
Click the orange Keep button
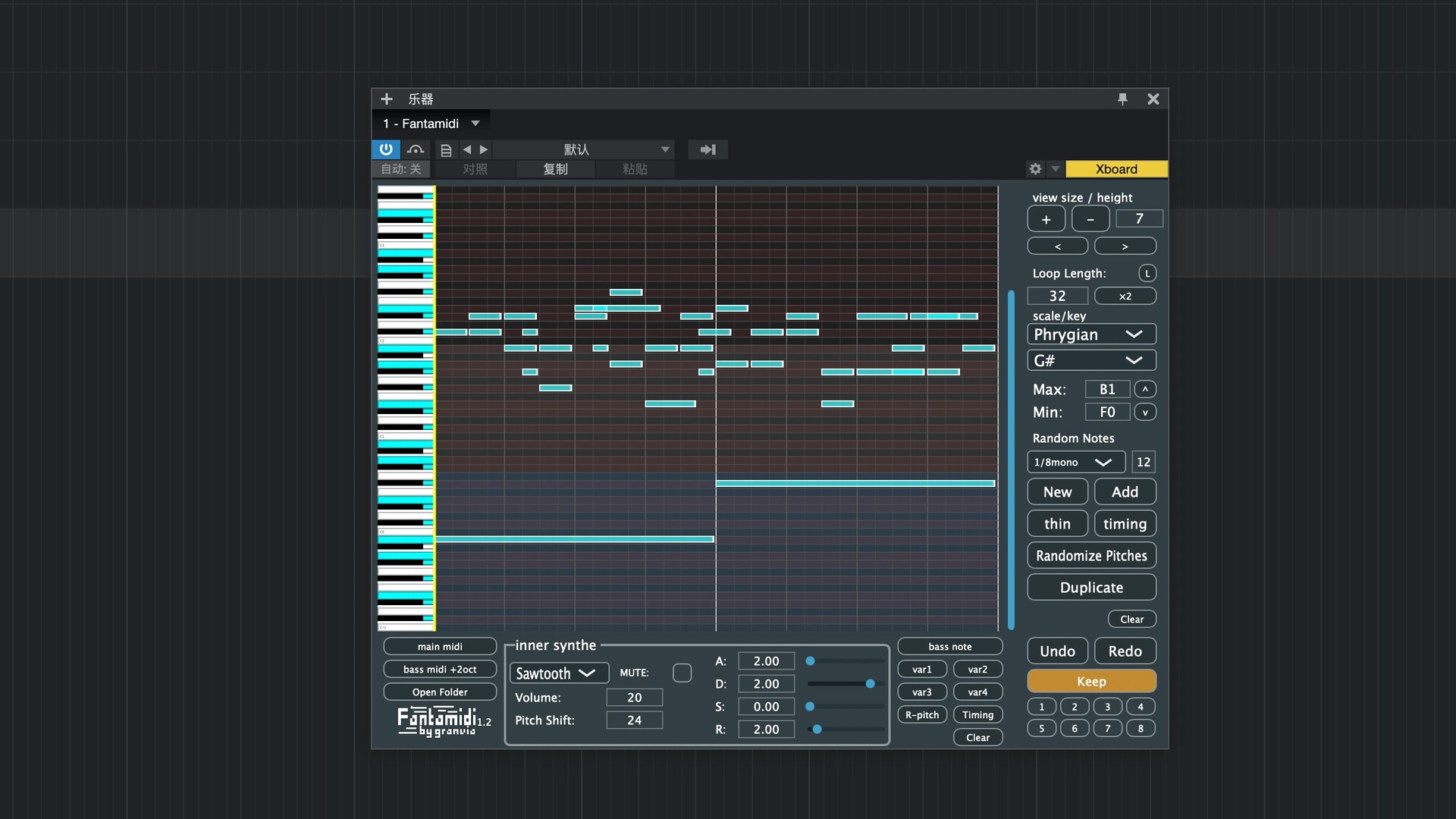(1090, 681)
